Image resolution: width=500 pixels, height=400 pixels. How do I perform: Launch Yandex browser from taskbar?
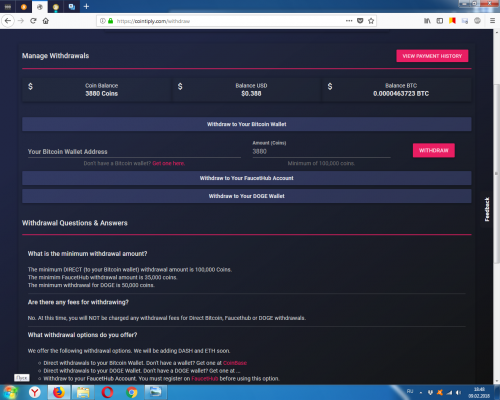click(x=35, y=392)
